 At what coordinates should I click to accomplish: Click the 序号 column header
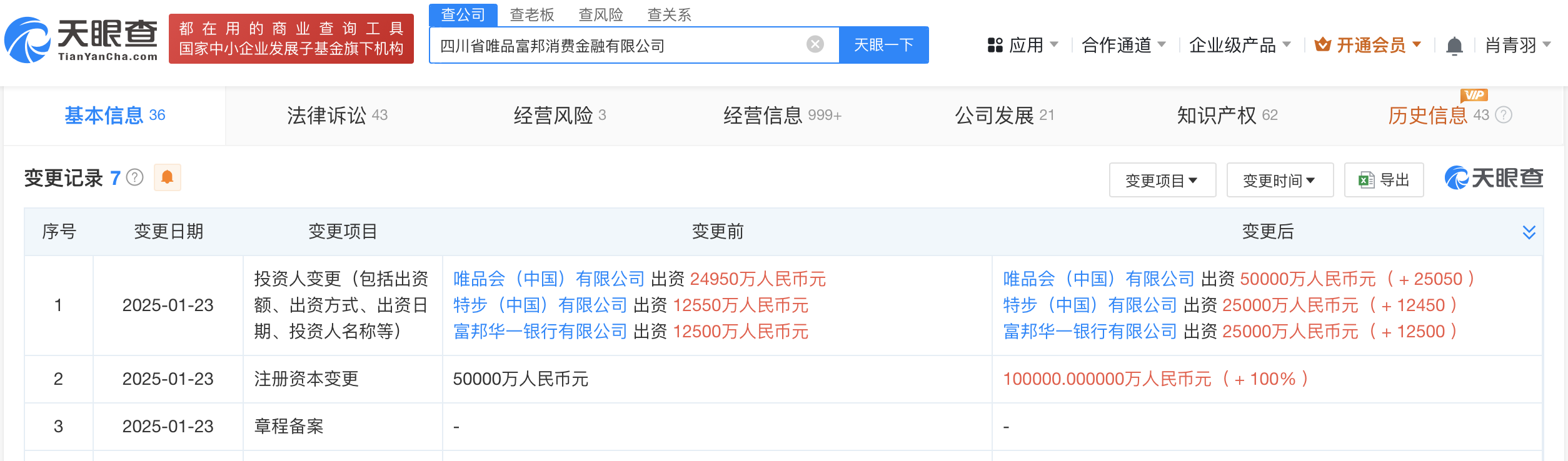[59, 232]
